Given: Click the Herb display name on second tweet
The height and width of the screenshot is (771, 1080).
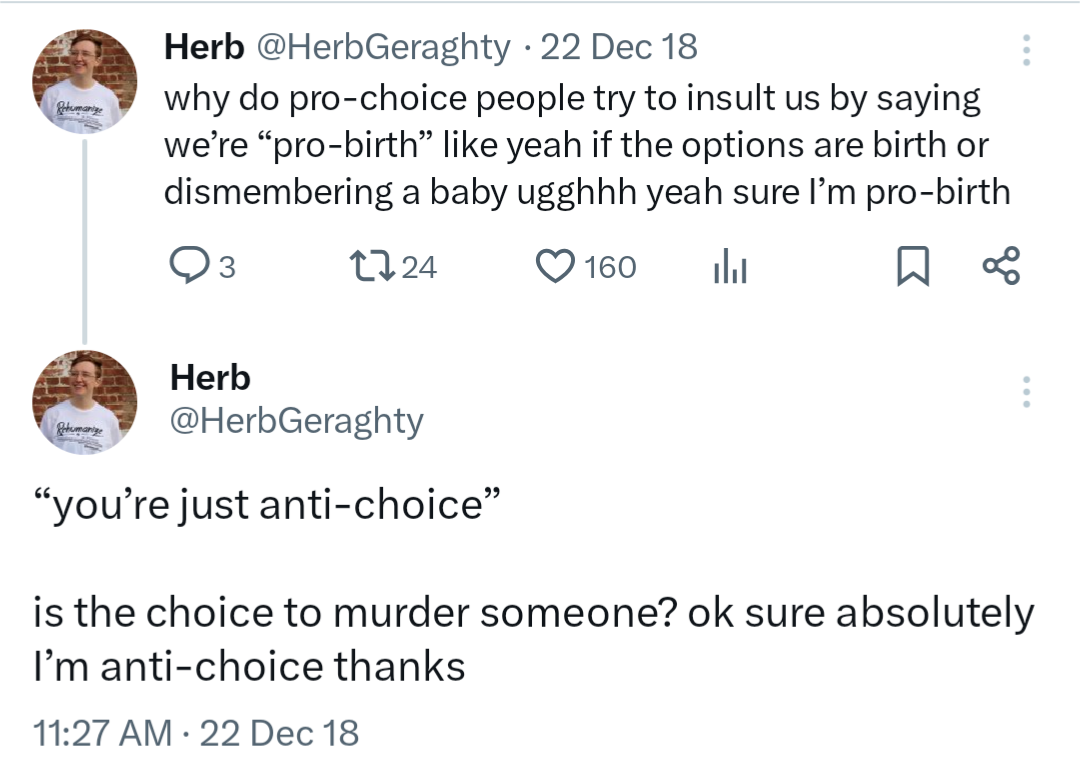Looking at the screenshot, I should point(210,377).
